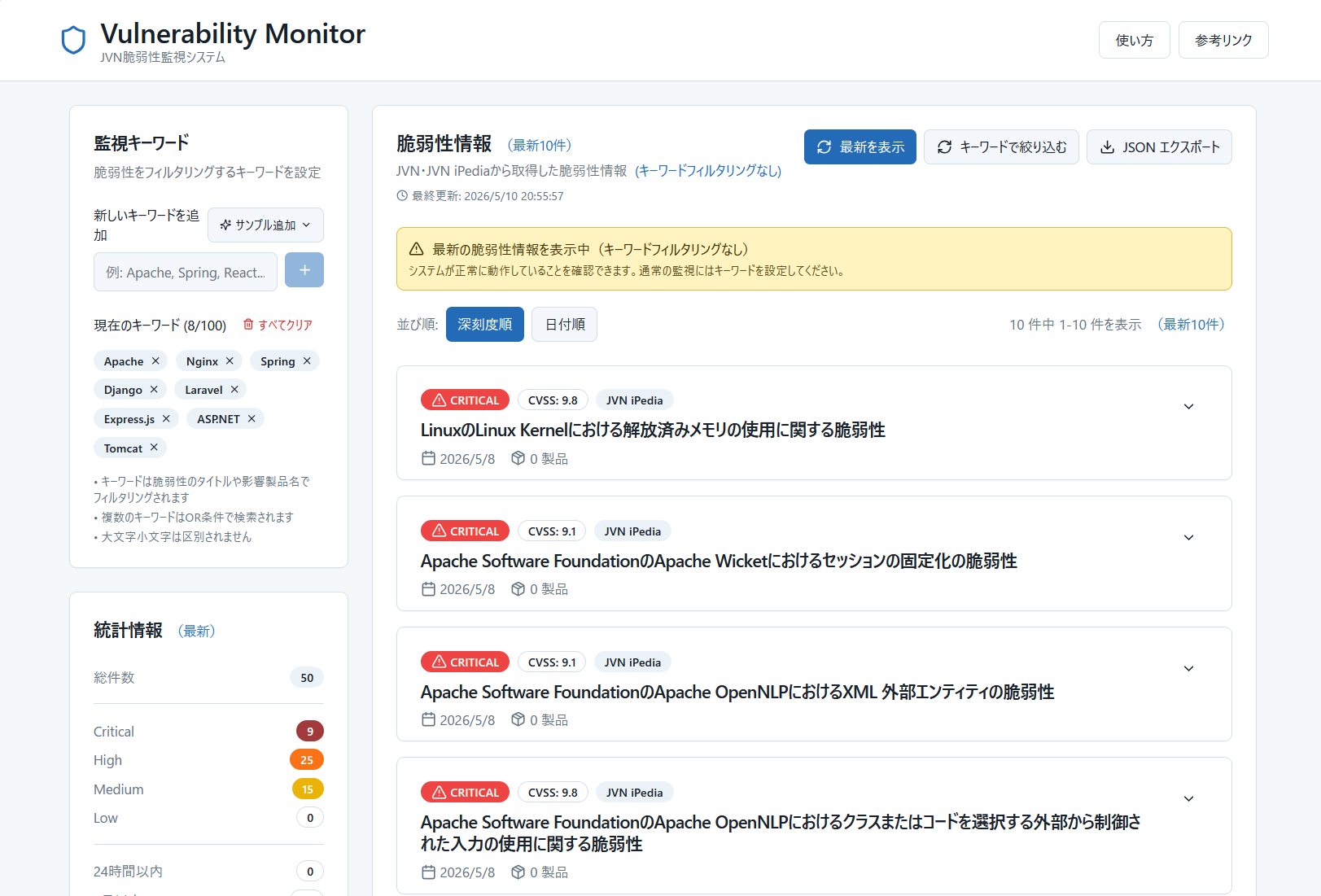1321x896 pixels.
Task: Open the サンプル追加 dropdown
Action: pyautogui.click(x=265, y=225)
